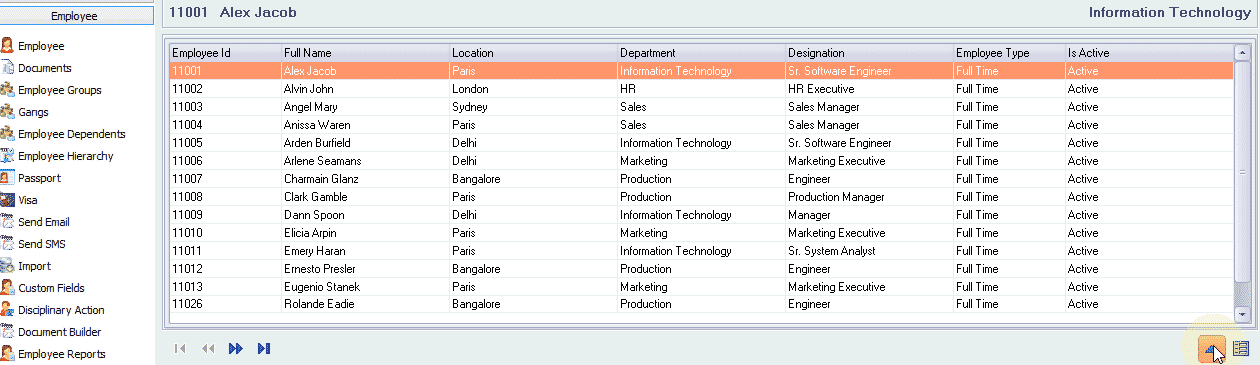Open the Disciplinary Action icon
This screenshot has height=365, width=1260.
(x=8, y=310)
